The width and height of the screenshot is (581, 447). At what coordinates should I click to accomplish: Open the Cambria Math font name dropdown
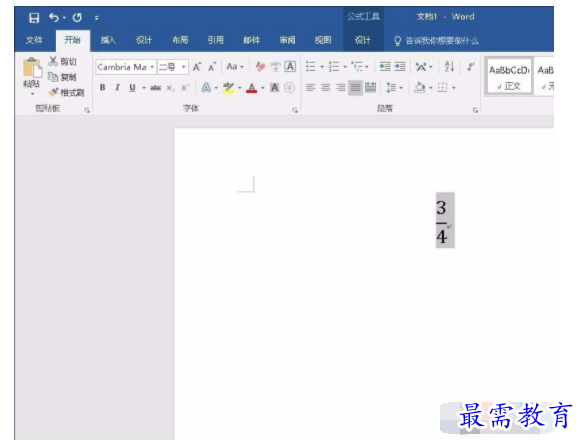click(152, 67)
